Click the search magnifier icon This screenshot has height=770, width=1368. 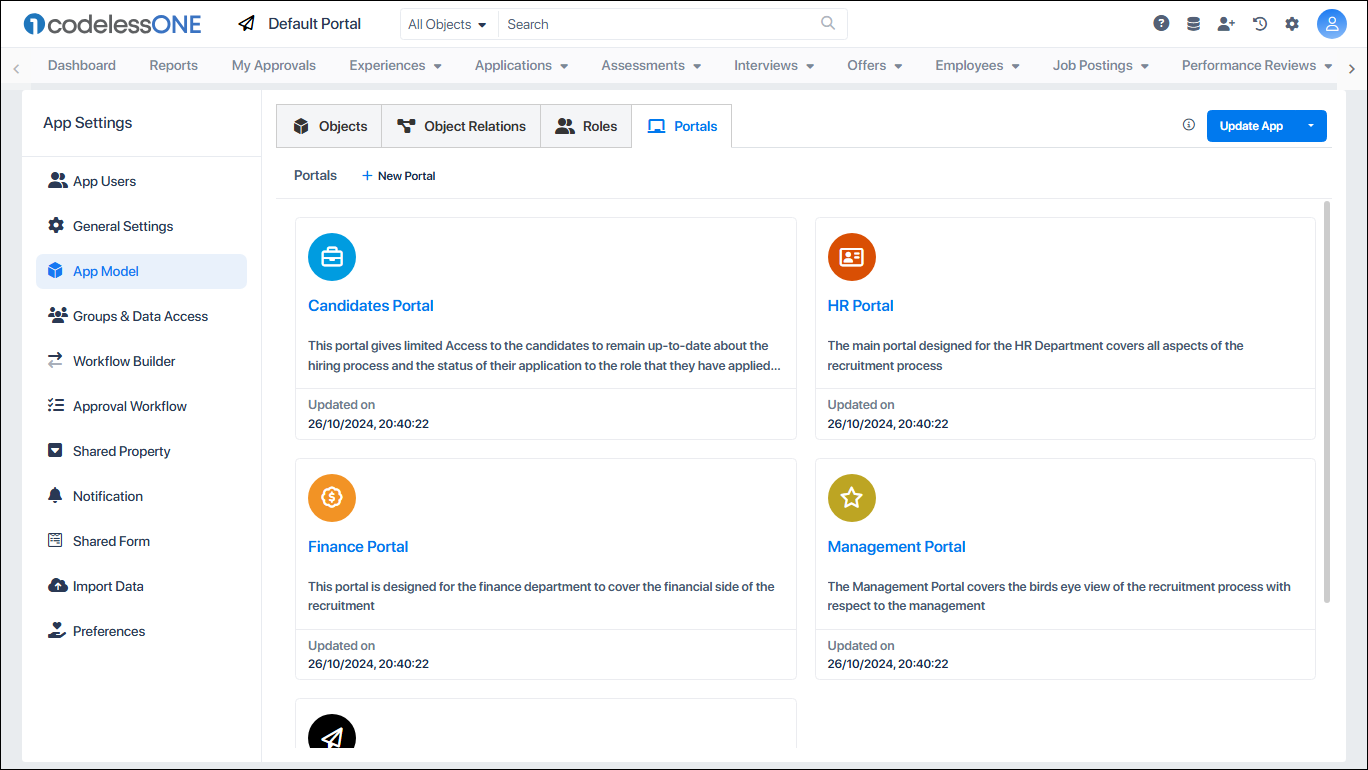pyautogui.click(x=828, y=23)
